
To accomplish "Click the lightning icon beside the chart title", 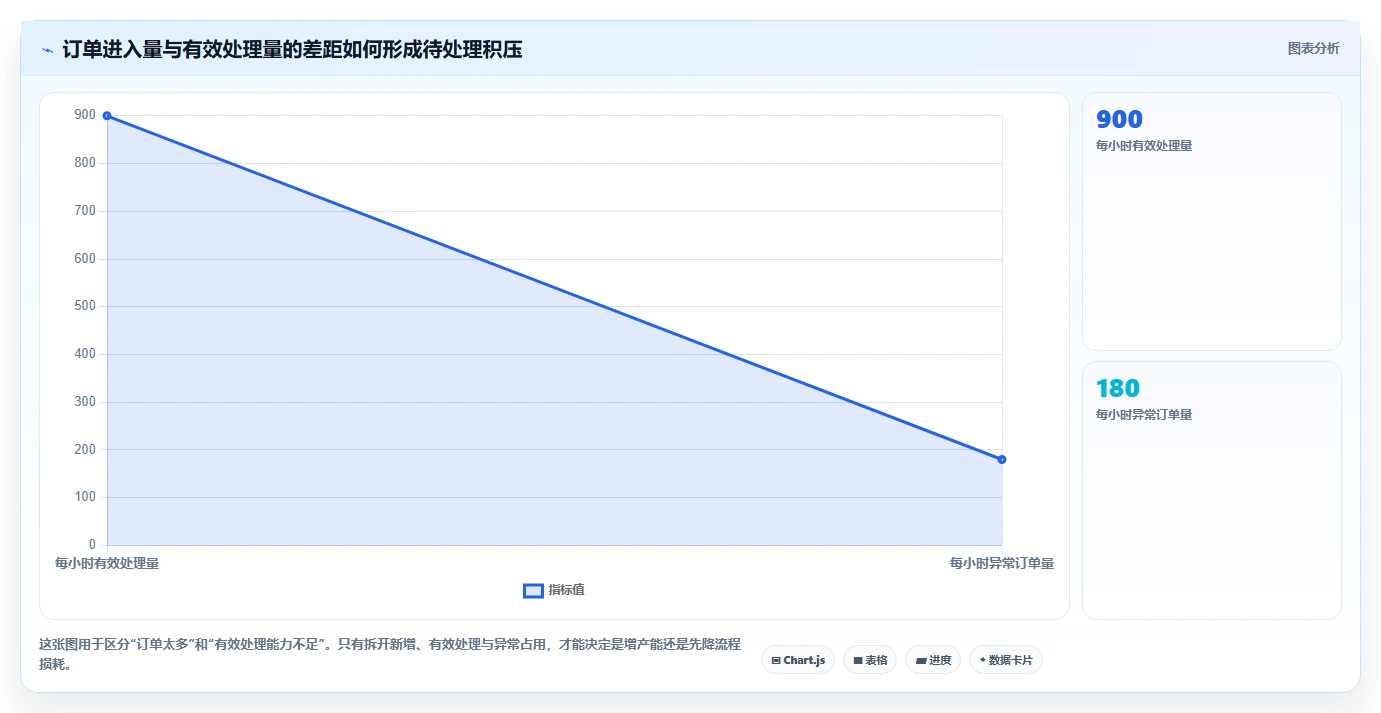I will point(47,49).
